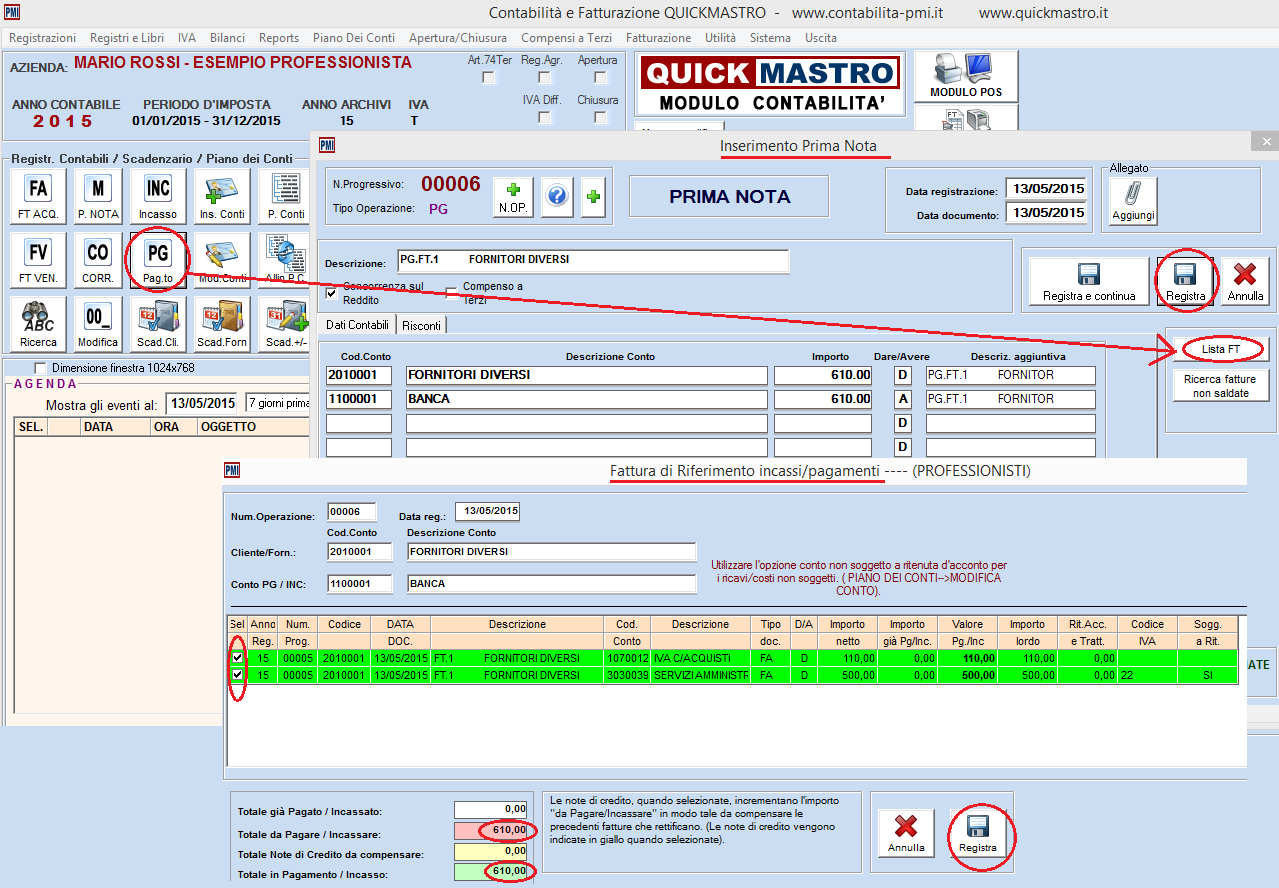Open the Scad.+/- schedule tool
The height and width of the screenshot is (888, 1279).
(x=285, y=323)
